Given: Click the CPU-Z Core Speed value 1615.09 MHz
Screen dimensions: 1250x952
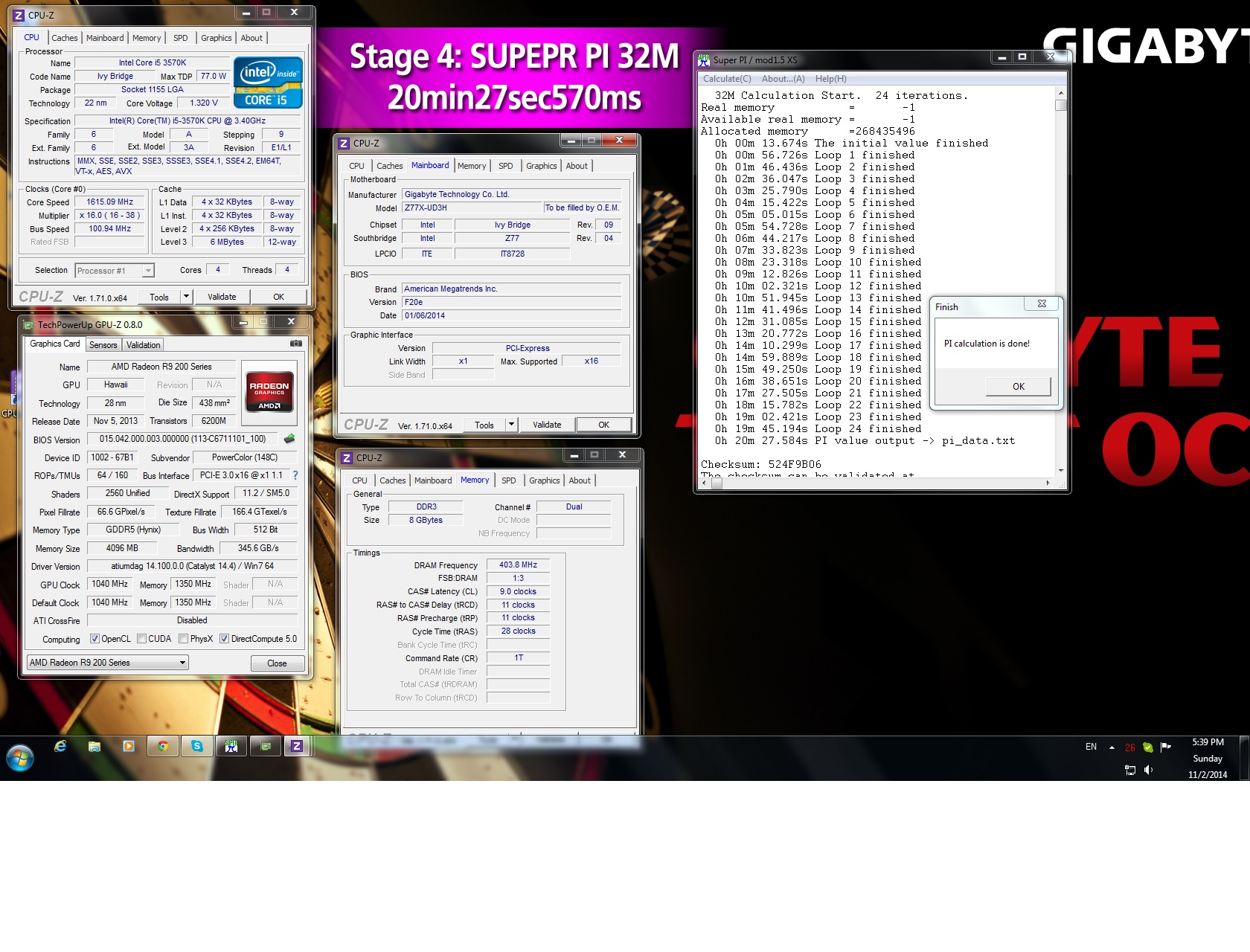Looking at the screenshot, I should point(110,202).
